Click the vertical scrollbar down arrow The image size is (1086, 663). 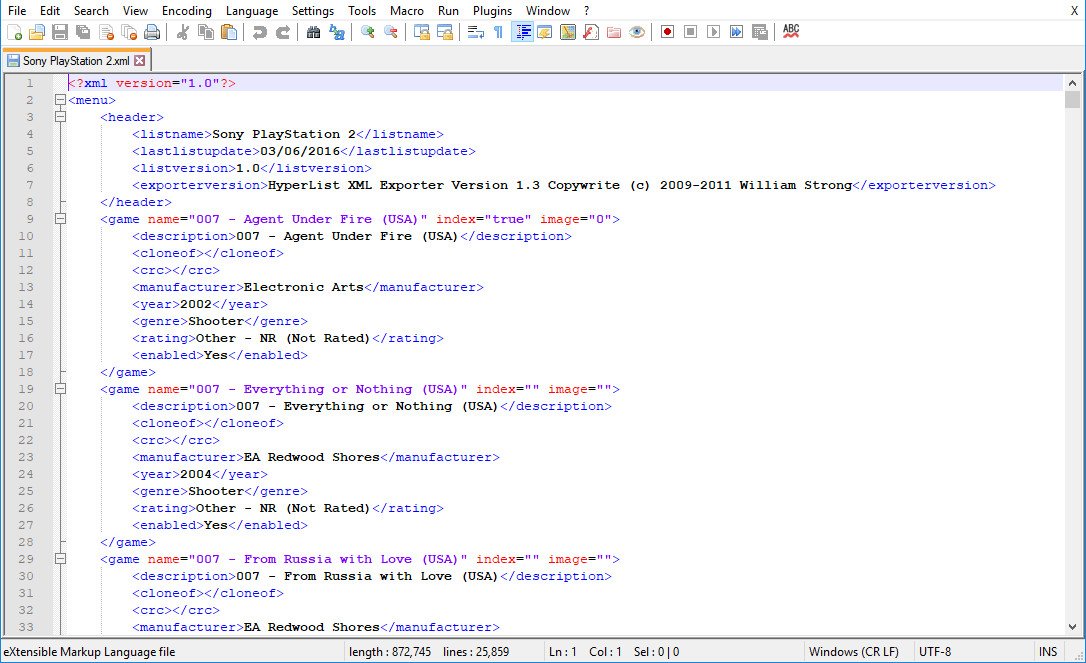coord(1072,627)
